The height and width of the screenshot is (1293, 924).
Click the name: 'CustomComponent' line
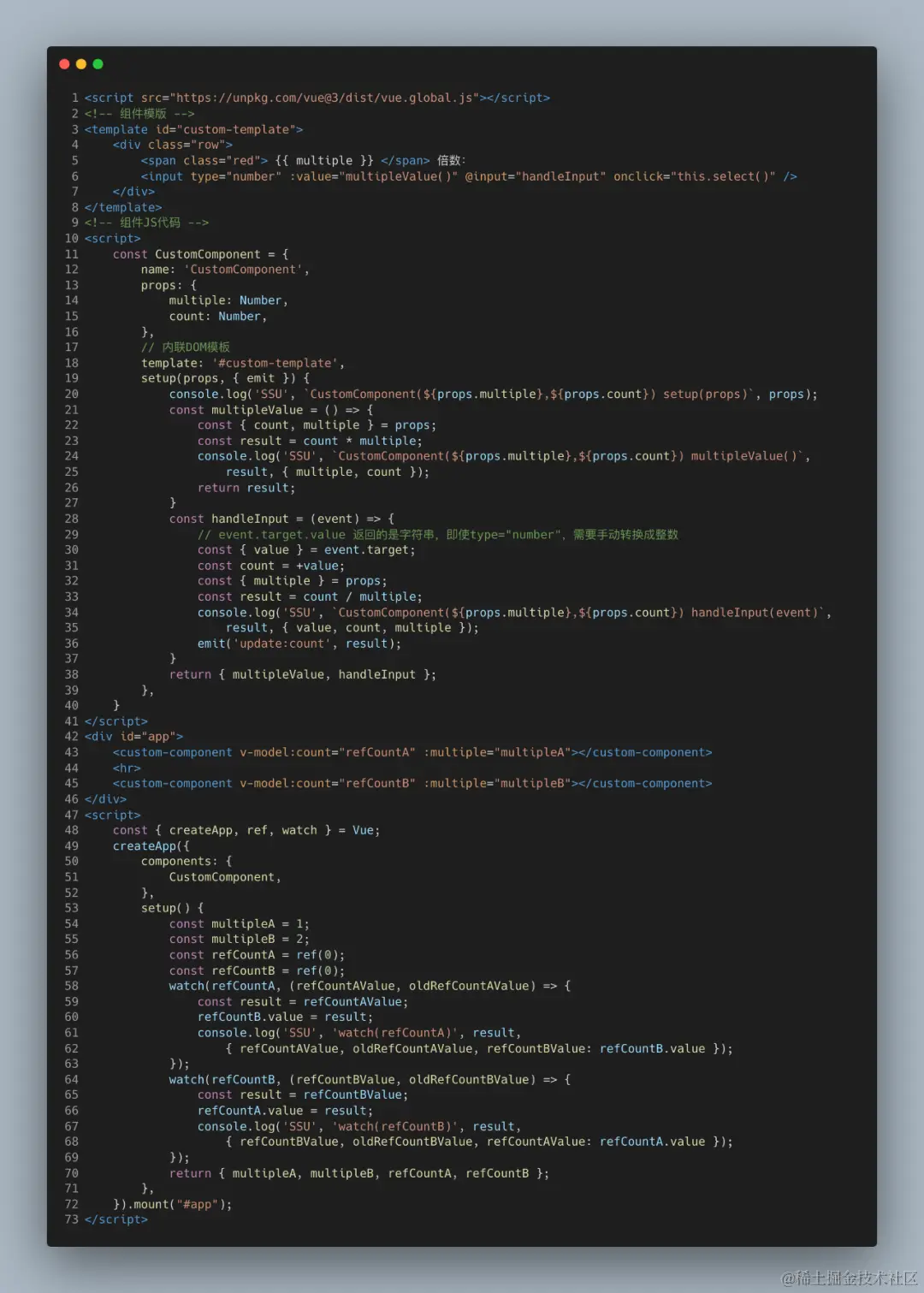(x=225, y=270)
